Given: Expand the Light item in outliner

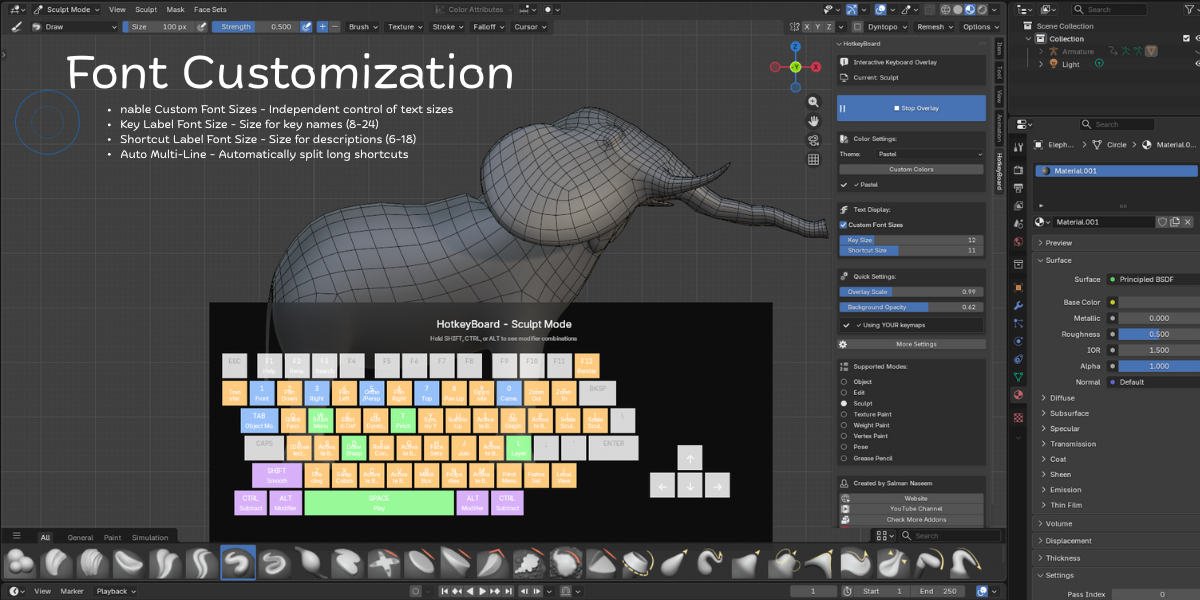Looking at the screenshot, I should [1042, 64].
